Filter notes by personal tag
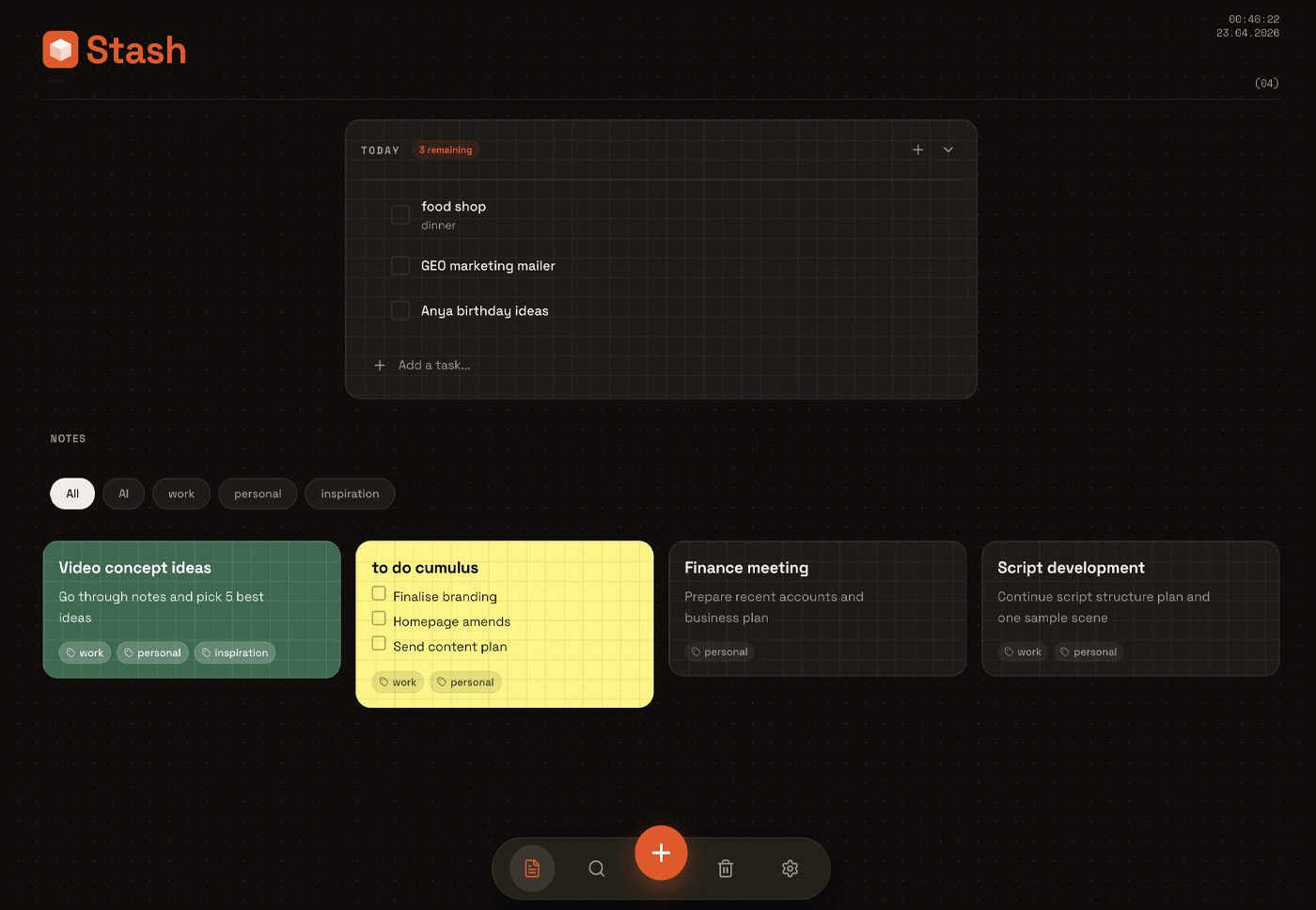This screenshot has width=1316, height=910. coord(258,494)
